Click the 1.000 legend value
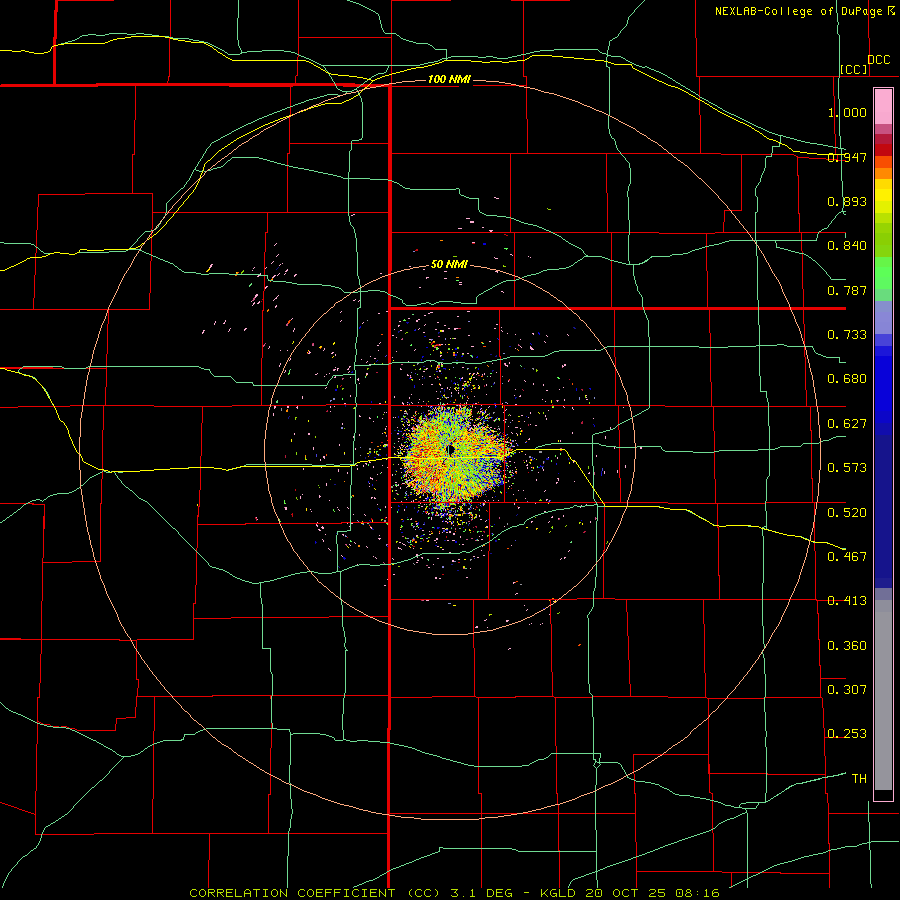This screenshot has height=900, width=900. [847, 112]
